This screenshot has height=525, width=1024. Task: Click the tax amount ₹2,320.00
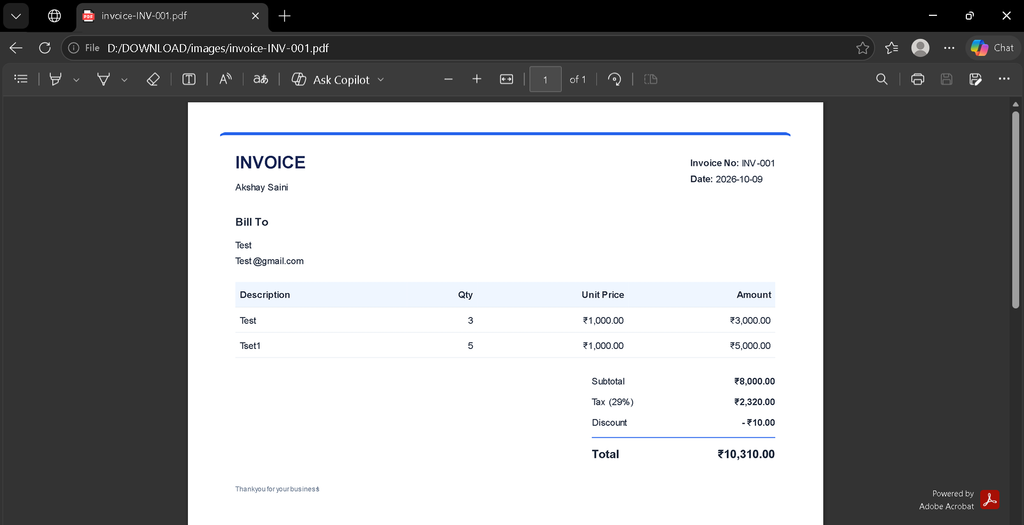click(754, 402)
